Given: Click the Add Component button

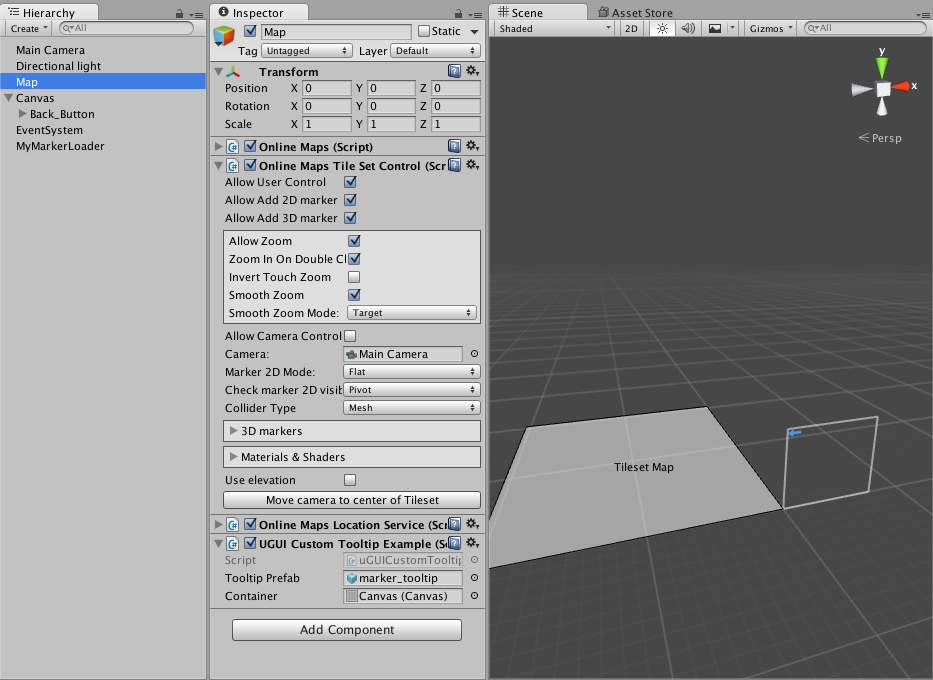Looking at the screenshot, I should (347, 629).
